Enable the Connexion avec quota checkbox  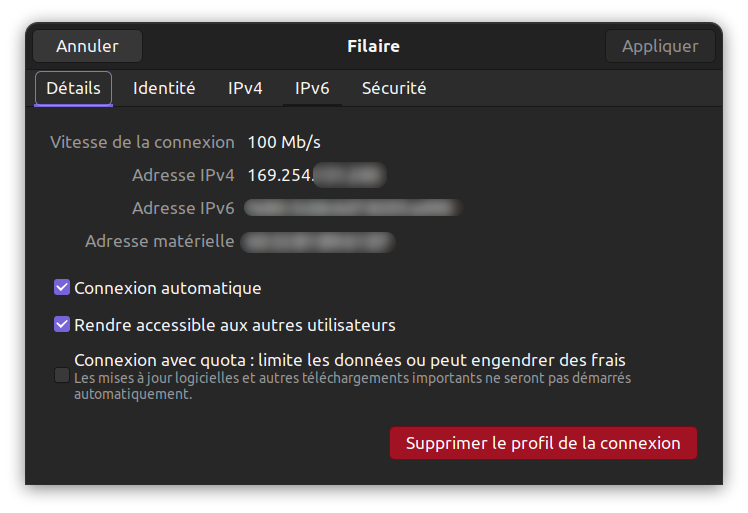[x=62, y=375]
